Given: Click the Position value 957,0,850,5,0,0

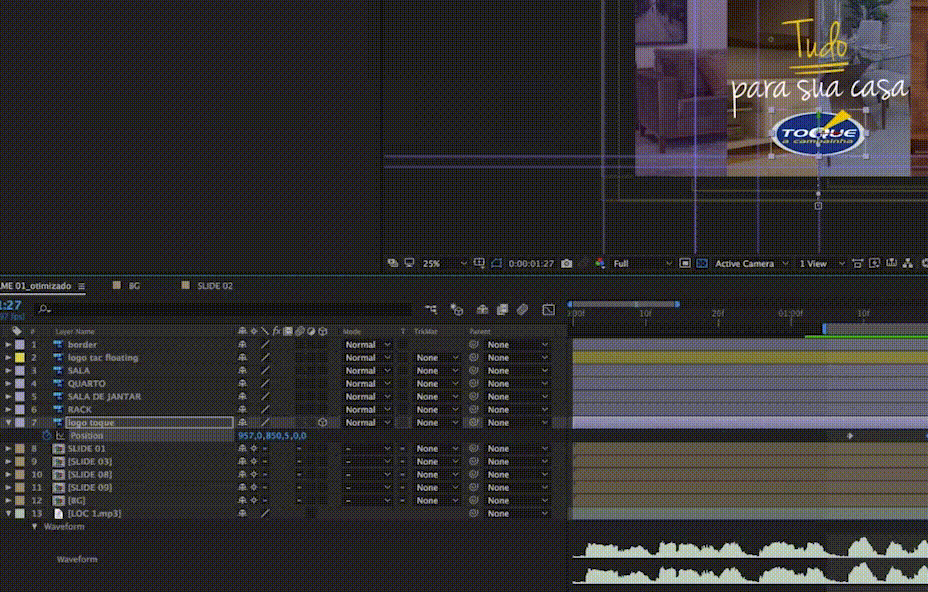Looking at the screenshot, I should click(272, 436).
